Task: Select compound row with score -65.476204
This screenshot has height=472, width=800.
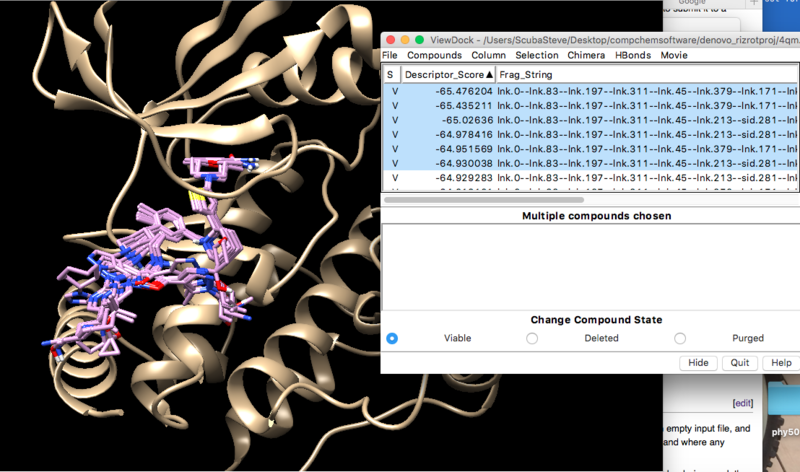Action: 590,91
